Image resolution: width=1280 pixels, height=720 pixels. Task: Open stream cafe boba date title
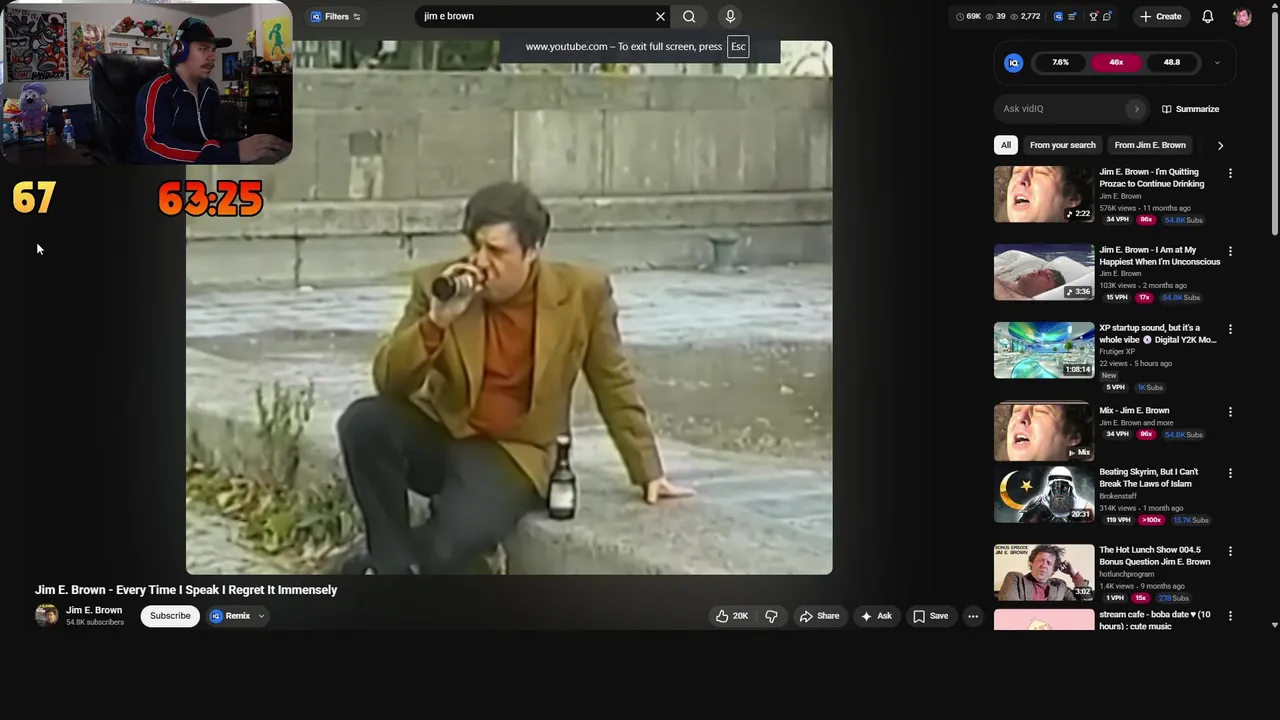1154,620
